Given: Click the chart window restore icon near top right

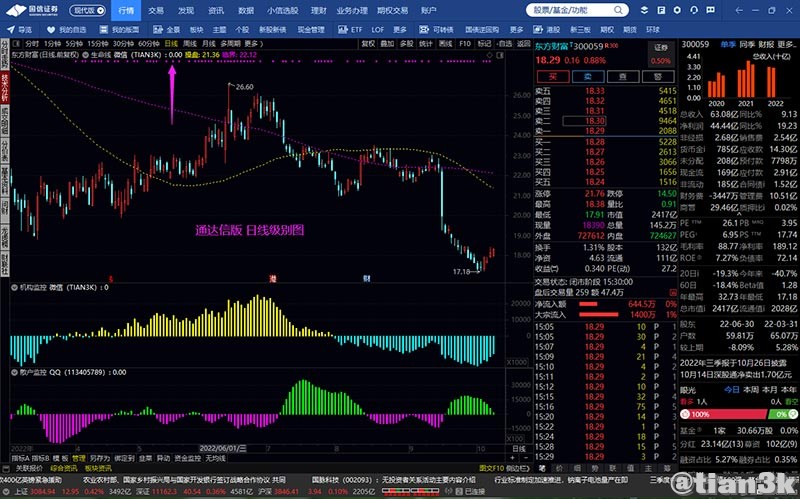Looking at the screenshot, I should (500, 55).
